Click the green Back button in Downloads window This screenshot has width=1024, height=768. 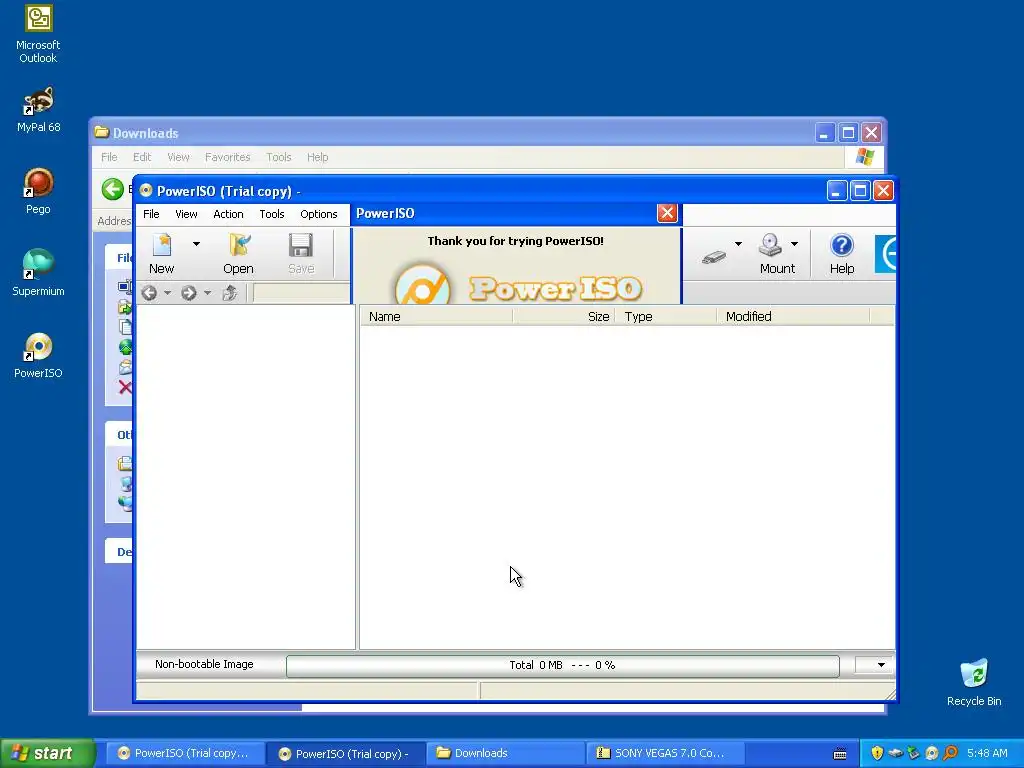click(x=112, y=189)
